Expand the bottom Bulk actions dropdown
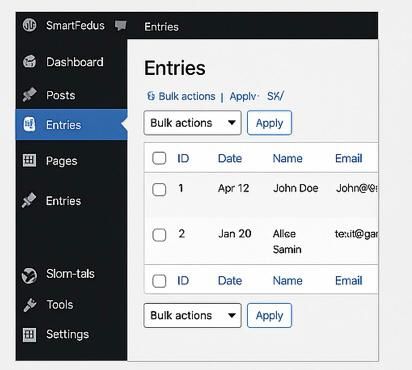Image resolution: width=412 pixels, height=370 pixels. [192, 315]
